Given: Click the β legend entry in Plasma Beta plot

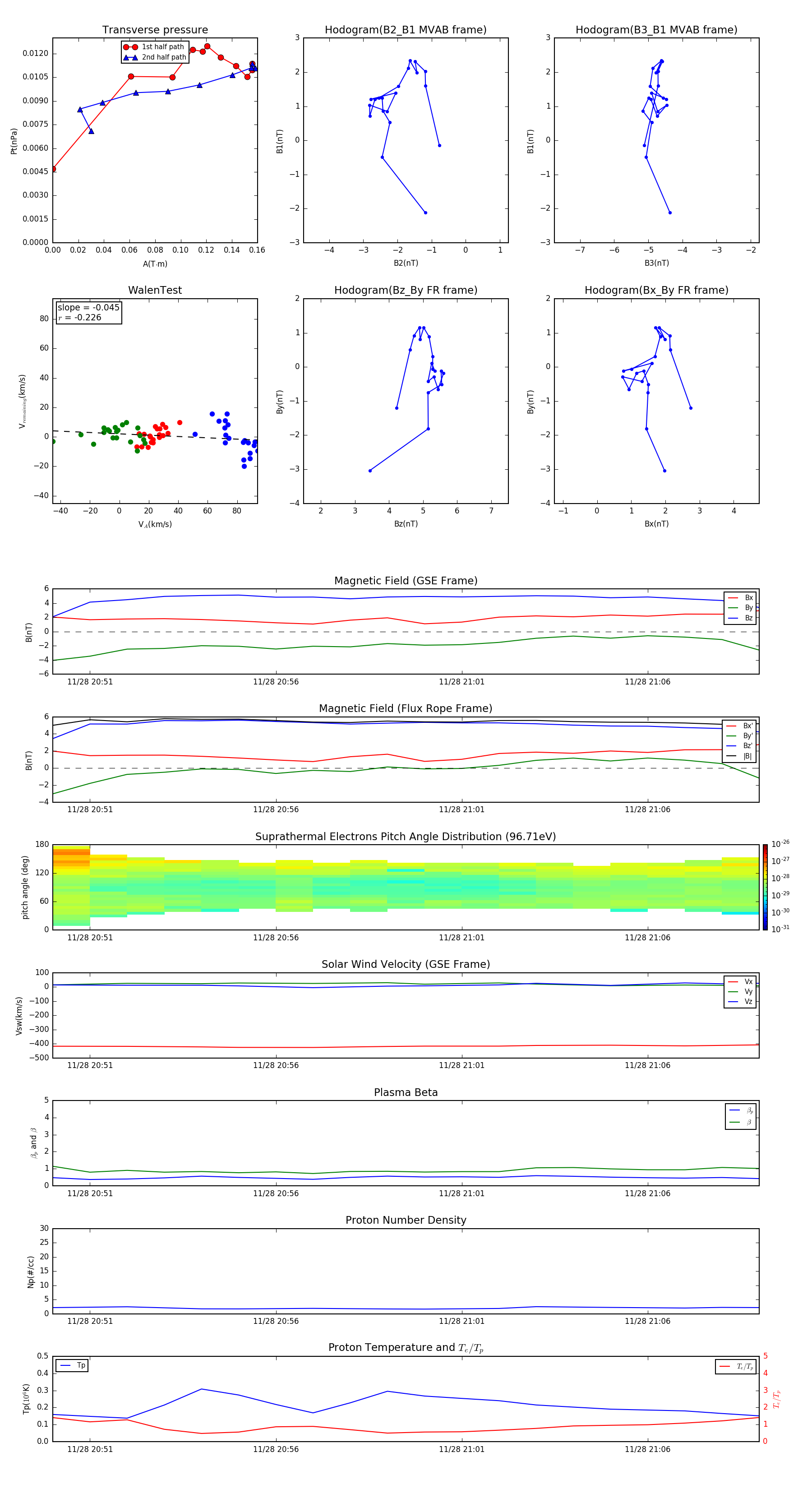Looking at the screenshot, I should 741,1122.
